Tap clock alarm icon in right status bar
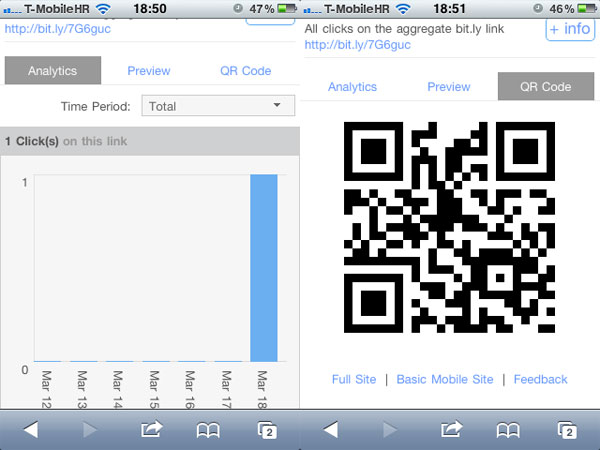 [x=538, y=8]
